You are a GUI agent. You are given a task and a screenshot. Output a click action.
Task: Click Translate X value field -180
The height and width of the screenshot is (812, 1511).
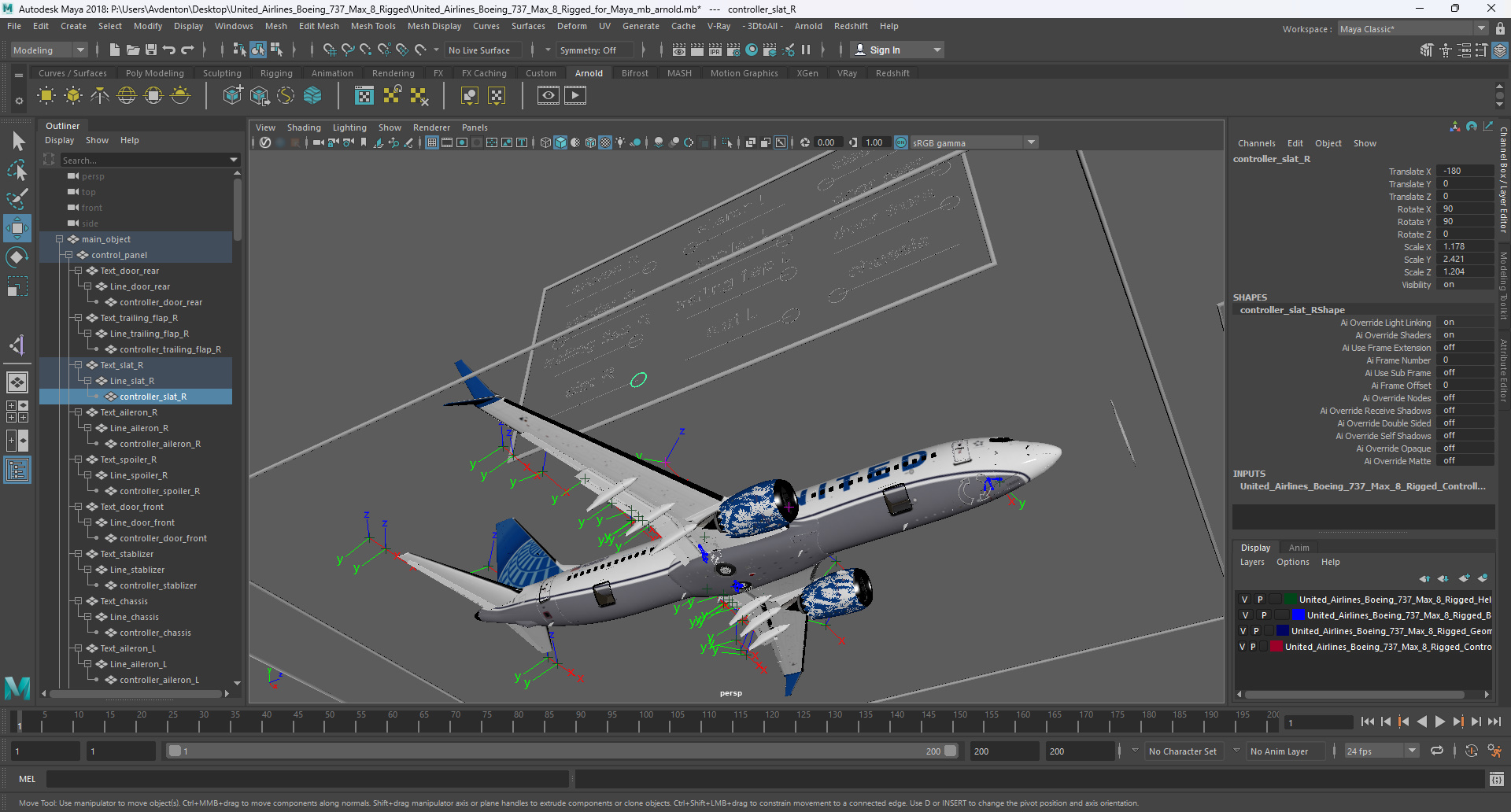pyautogui.click(x=1465, y=171)
